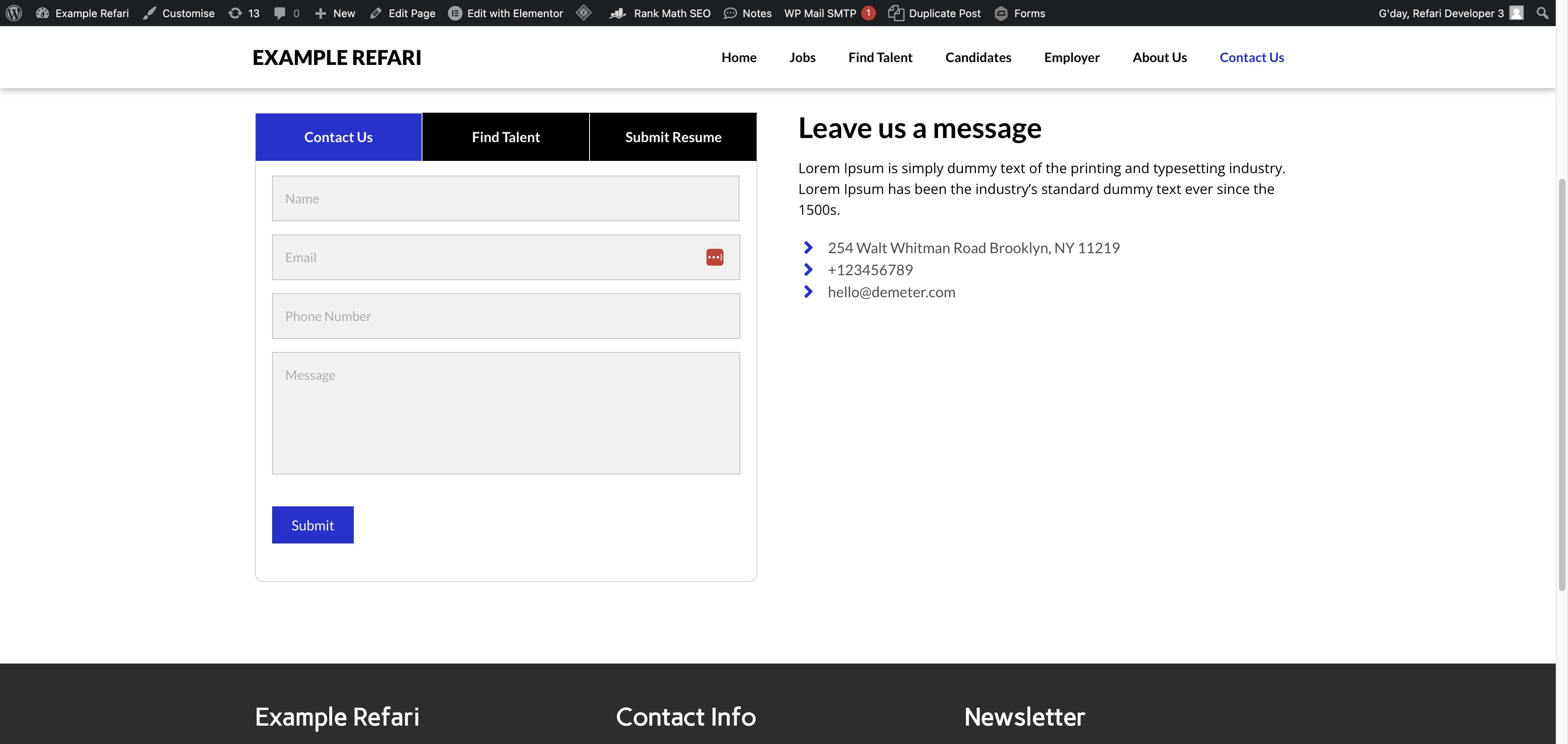Open Employer in site navigation
1568x744 pixels.
click(1072, 57)
